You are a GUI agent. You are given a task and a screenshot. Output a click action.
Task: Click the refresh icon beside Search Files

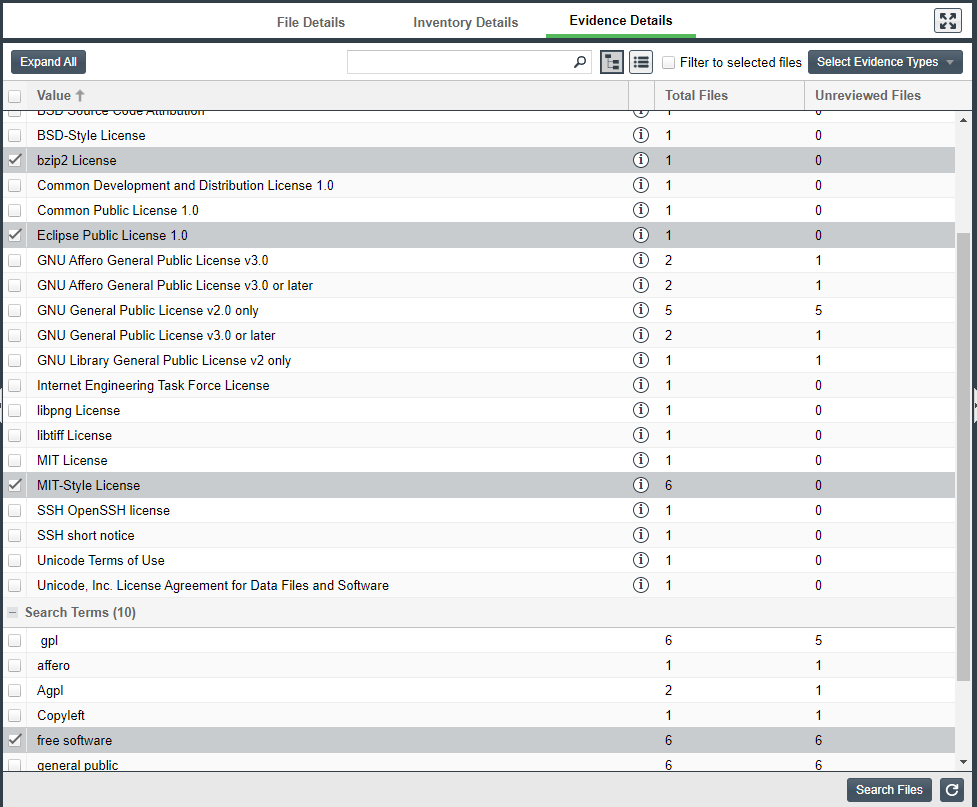[x=952, y=789]
